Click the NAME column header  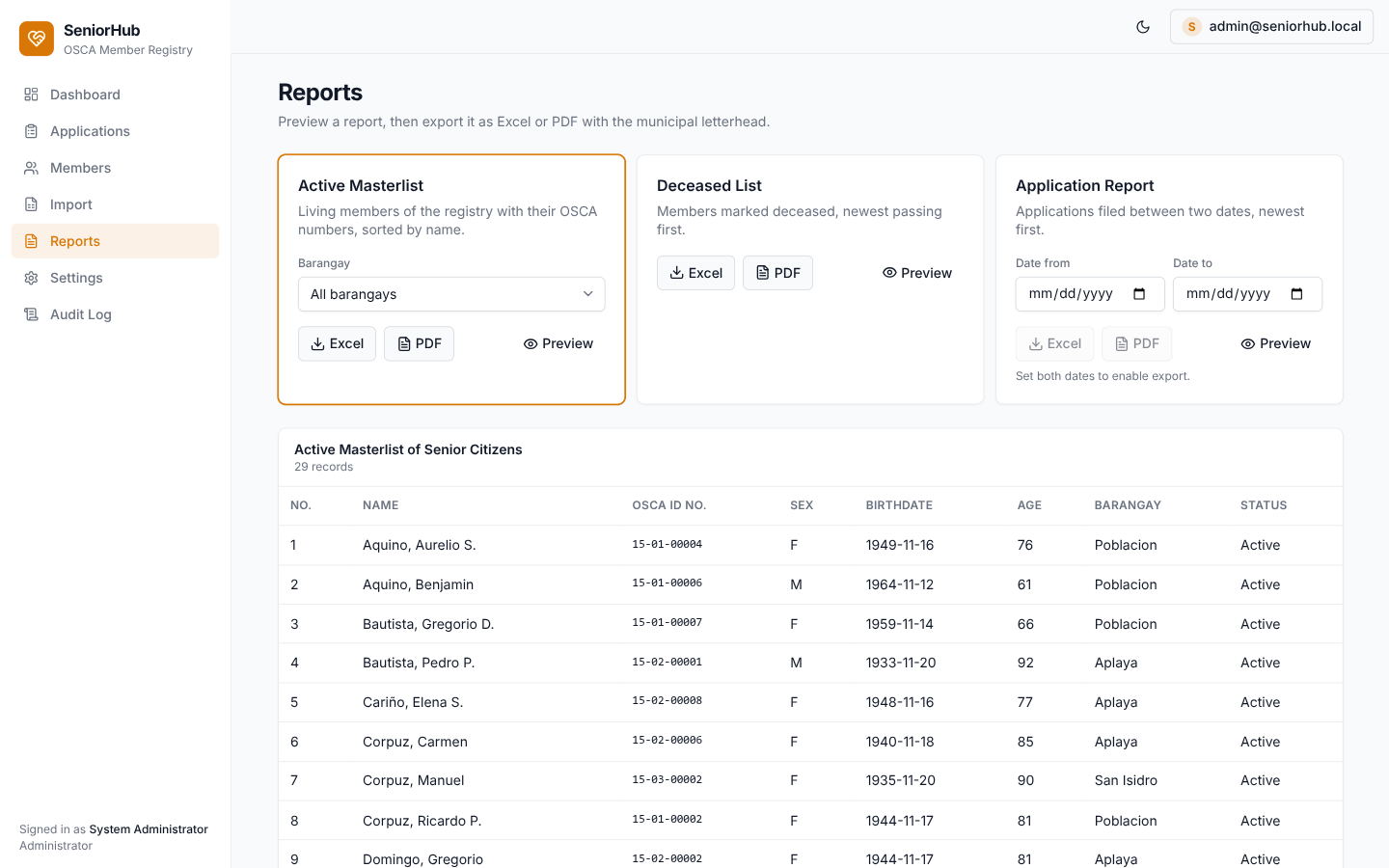pyautogui.click(x=380, y=505)
